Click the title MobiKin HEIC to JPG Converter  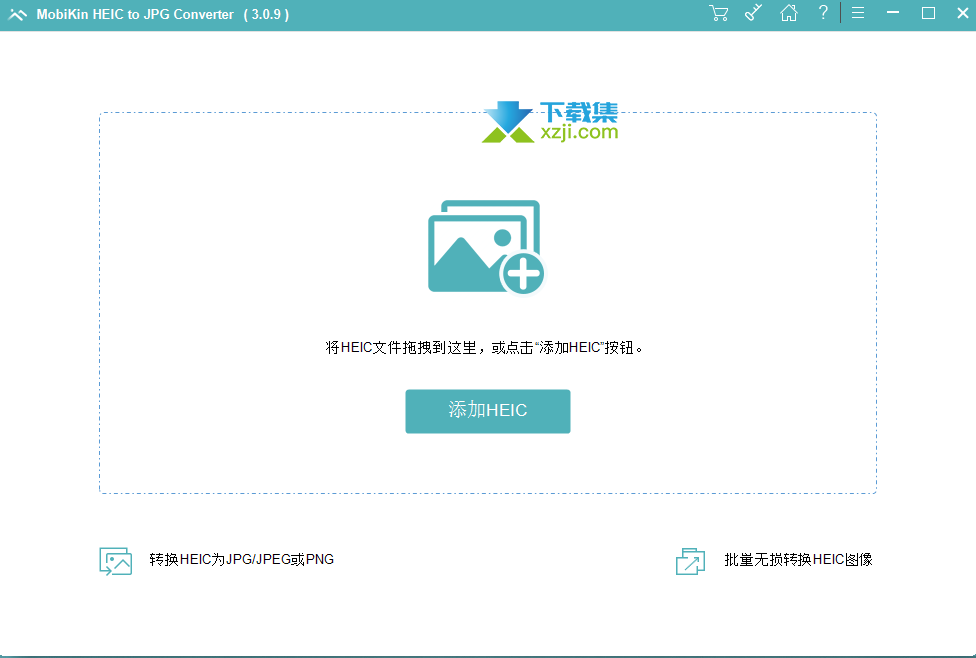click(135, 14)
